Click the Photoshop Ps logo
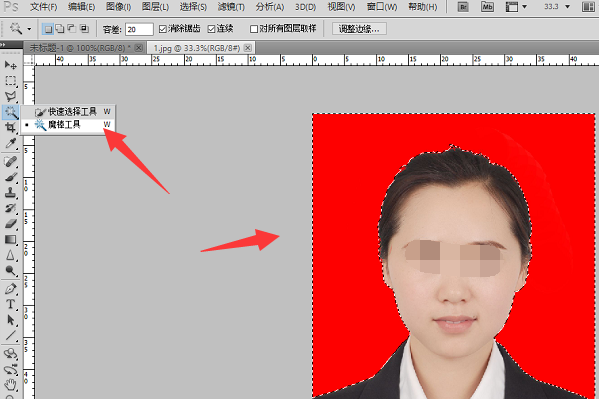 tap(11, 6)
